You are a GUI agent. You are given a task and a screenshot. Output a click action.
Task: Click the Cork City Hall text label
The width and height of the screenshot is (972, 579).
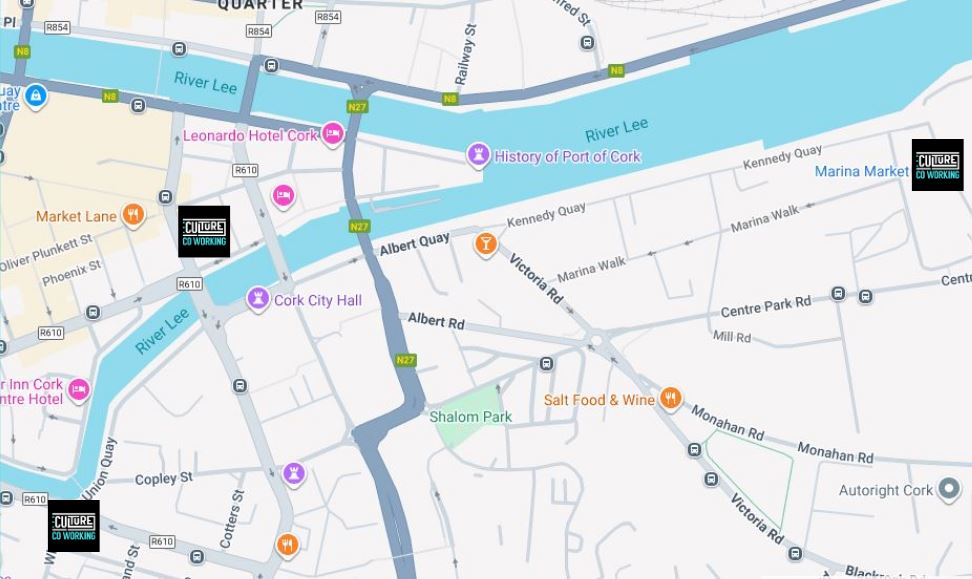tap(318, 300)
